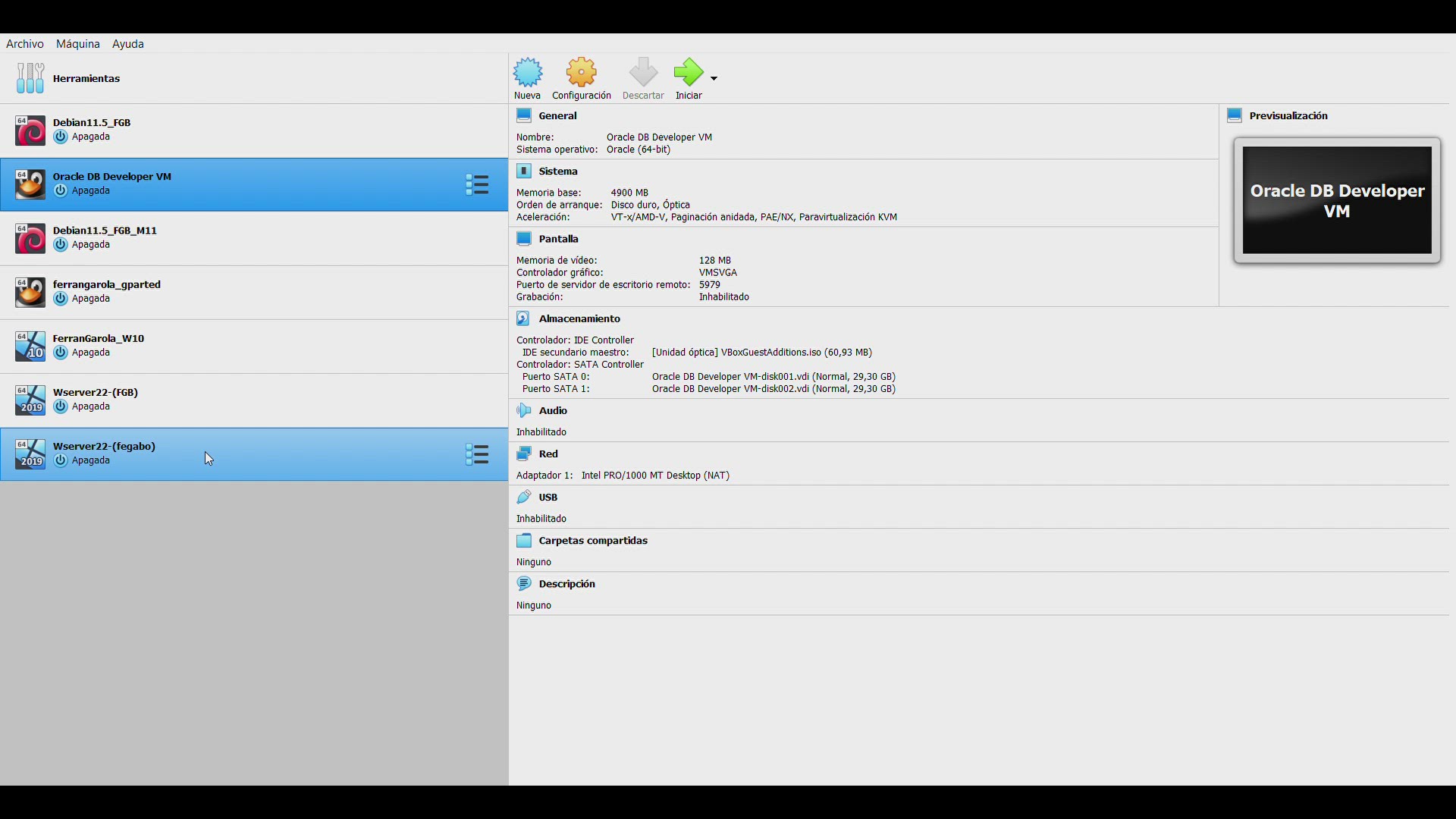Open the Archivo menu

[25, 44]
